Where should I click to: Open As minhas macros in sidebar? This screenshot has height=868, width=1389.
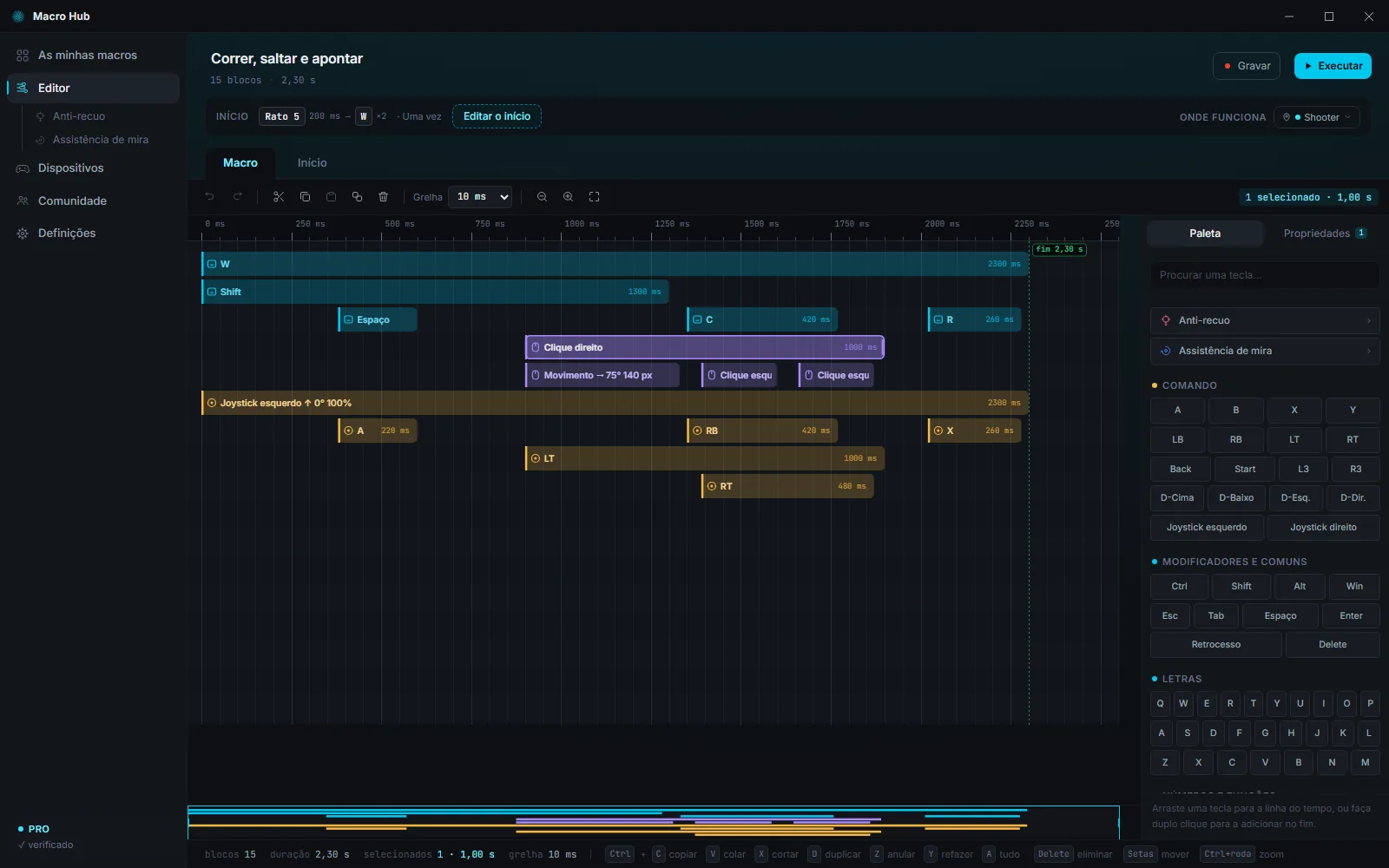[93, 56]
